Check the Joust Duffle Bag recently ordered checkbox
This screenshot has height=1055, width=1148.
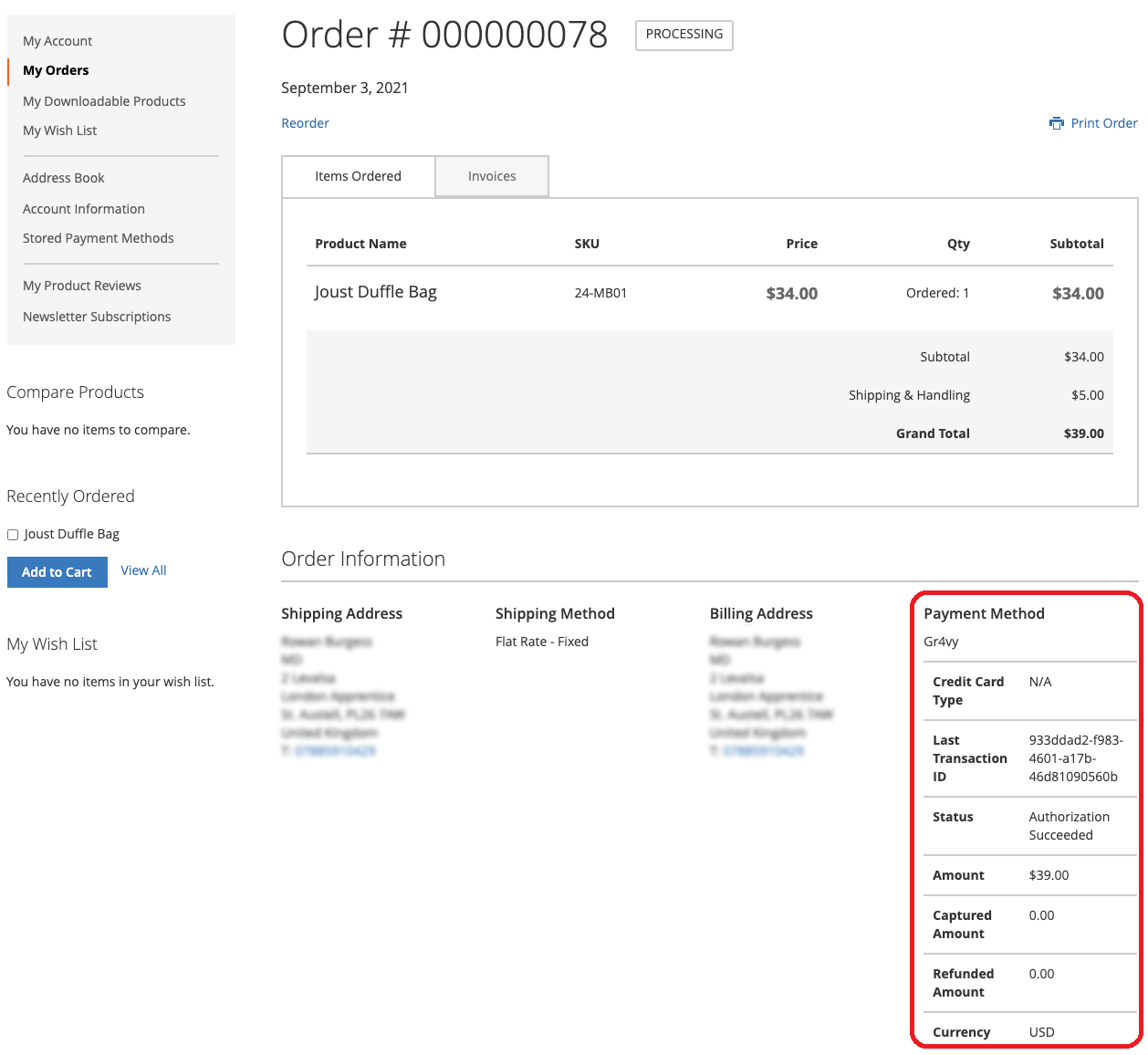12,534
